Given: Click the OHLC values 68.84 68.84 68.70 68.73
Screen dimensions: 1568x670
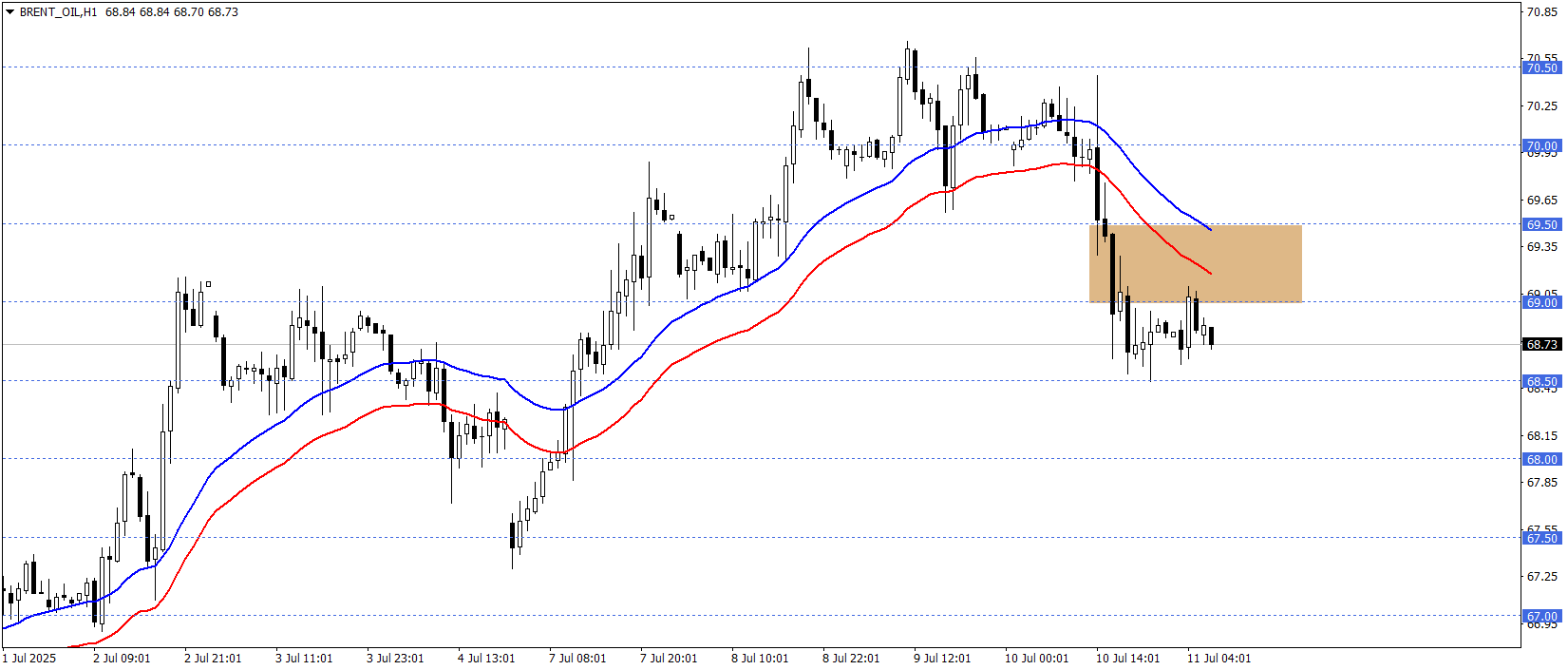Looking at the screenshot, I should tap(172, 12).
